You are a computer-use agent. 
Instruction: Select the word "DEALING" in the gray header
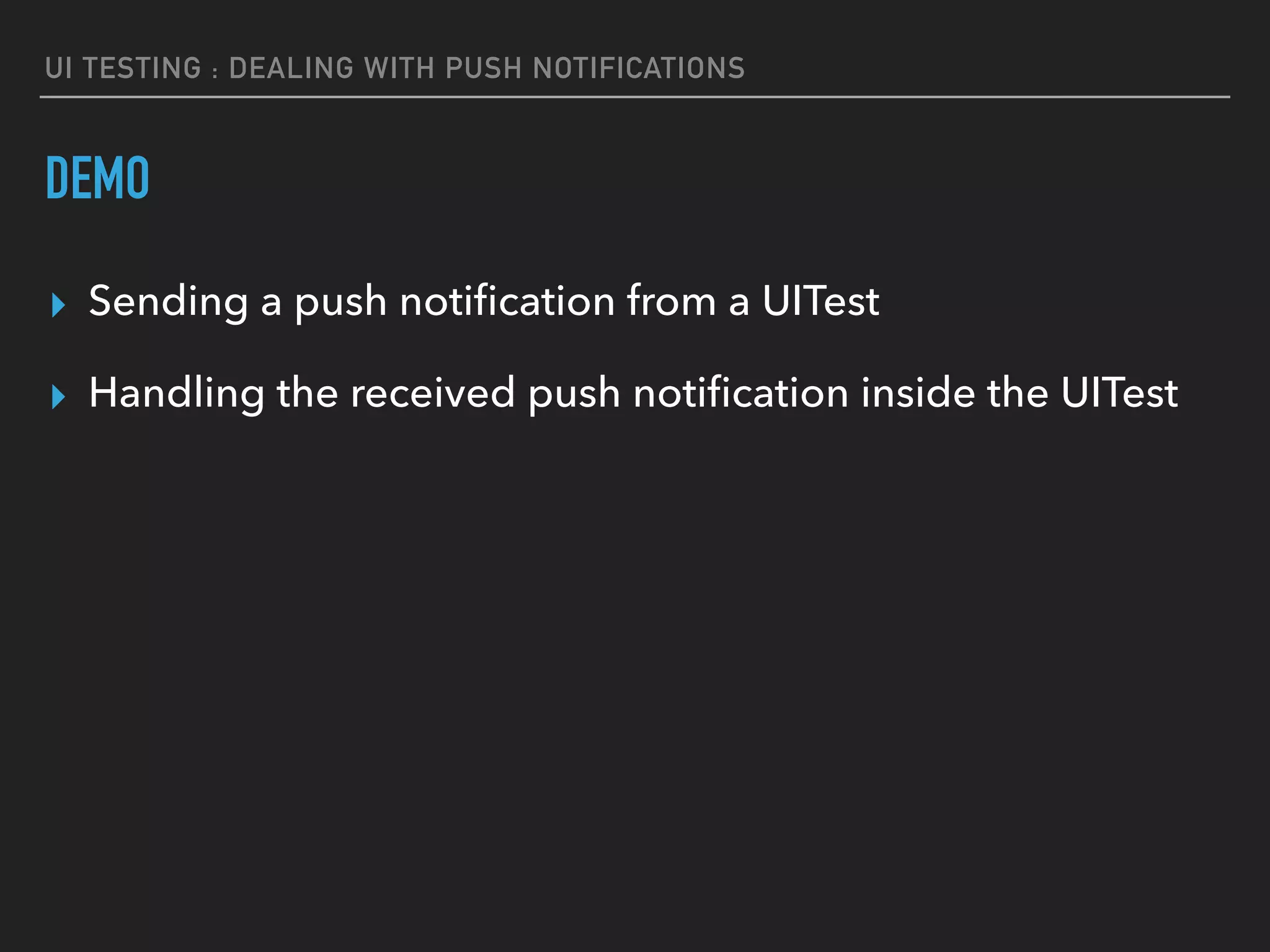pyautogui.click(x=291, y=68)
